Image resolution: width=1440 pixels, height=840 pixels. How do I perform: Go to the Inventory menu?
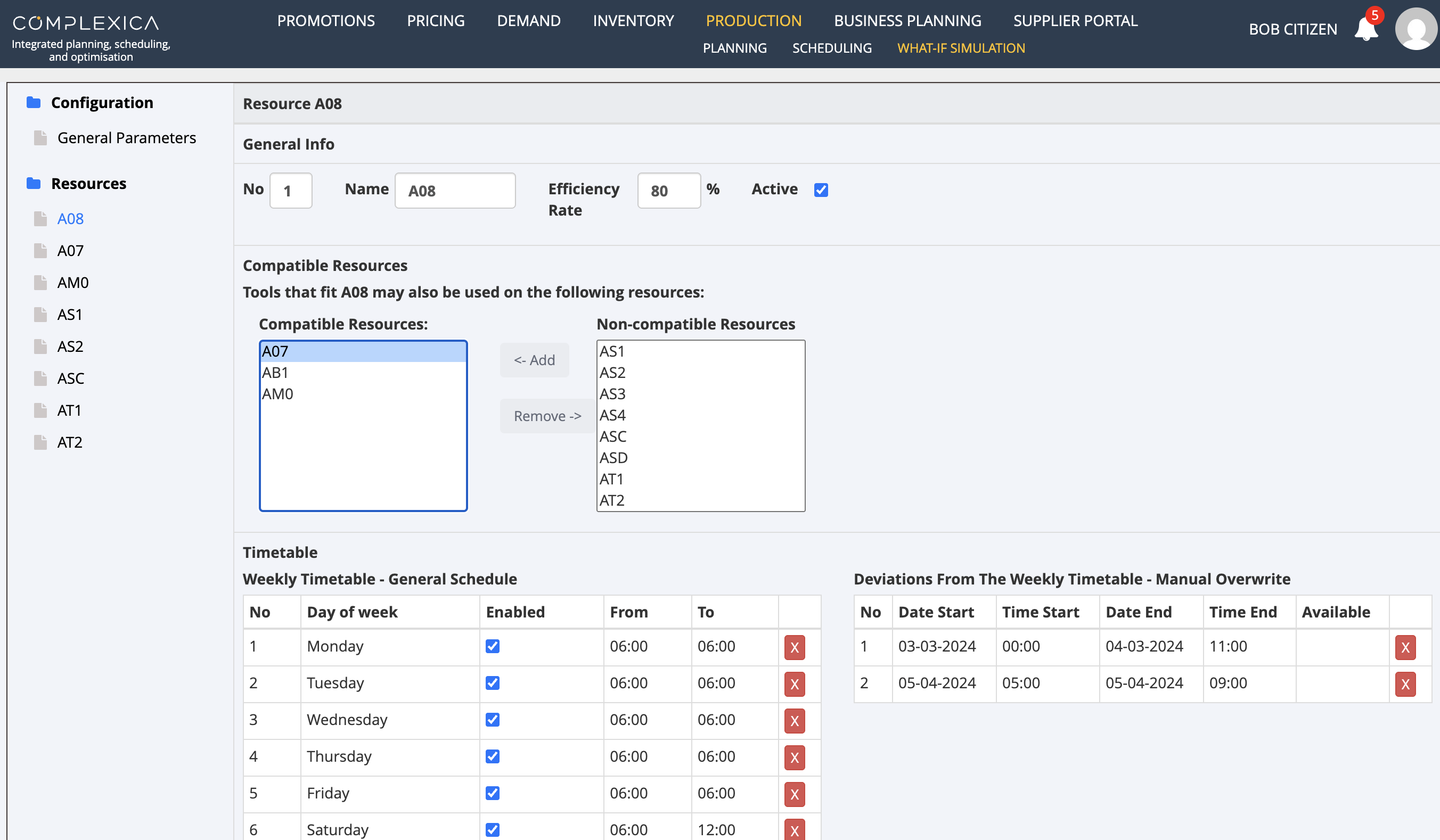click(x=633, y=21)
